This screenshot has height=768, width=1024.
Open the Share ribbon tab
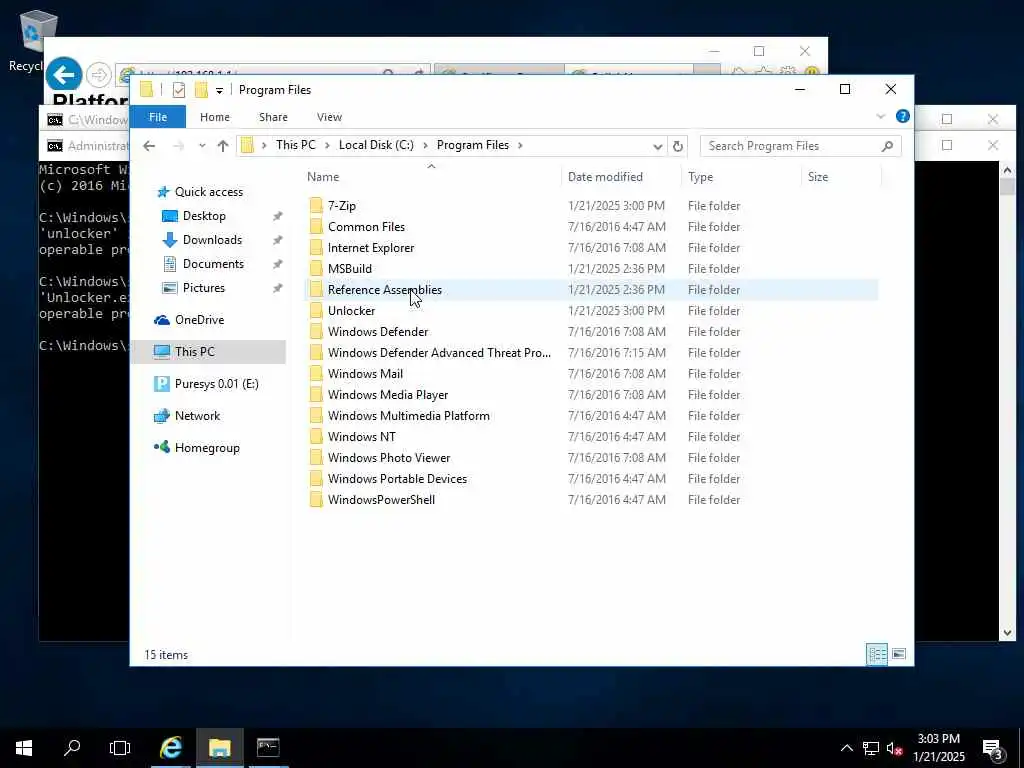273,117
